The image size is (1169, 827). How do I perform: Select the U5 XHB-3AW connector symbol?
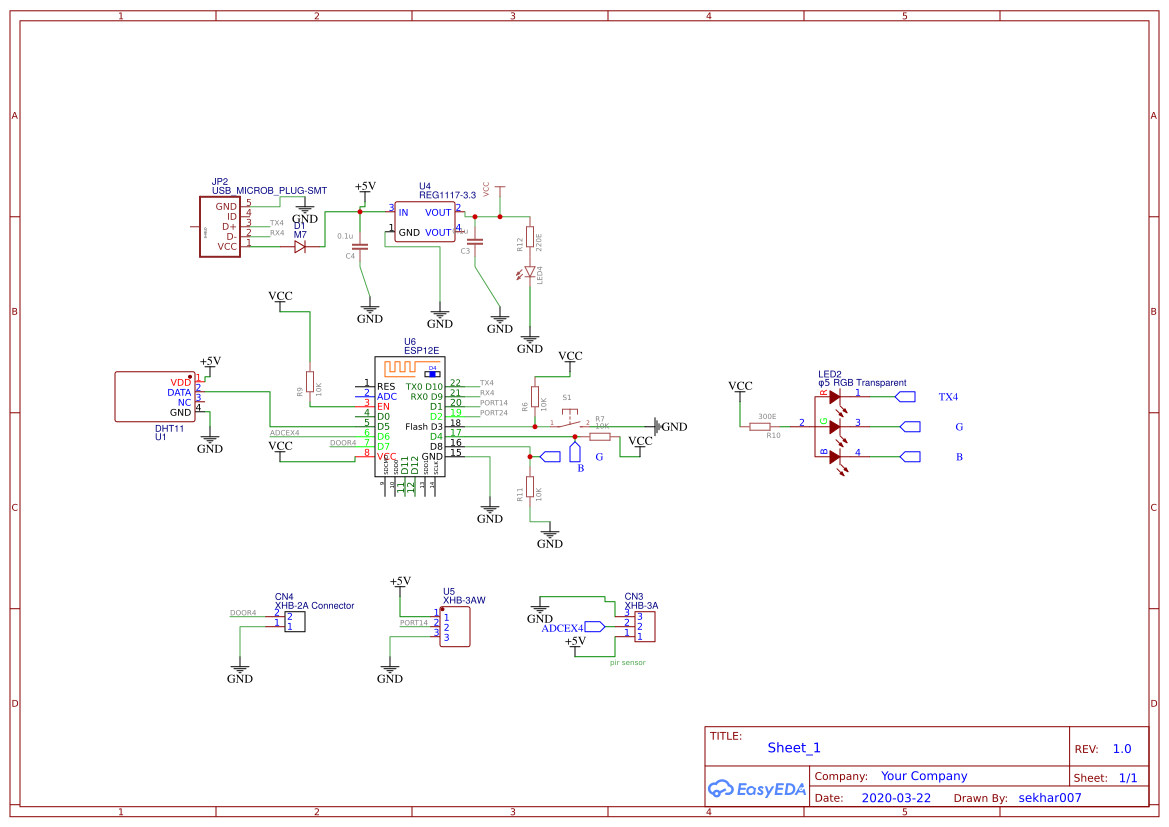pos(454,626)
